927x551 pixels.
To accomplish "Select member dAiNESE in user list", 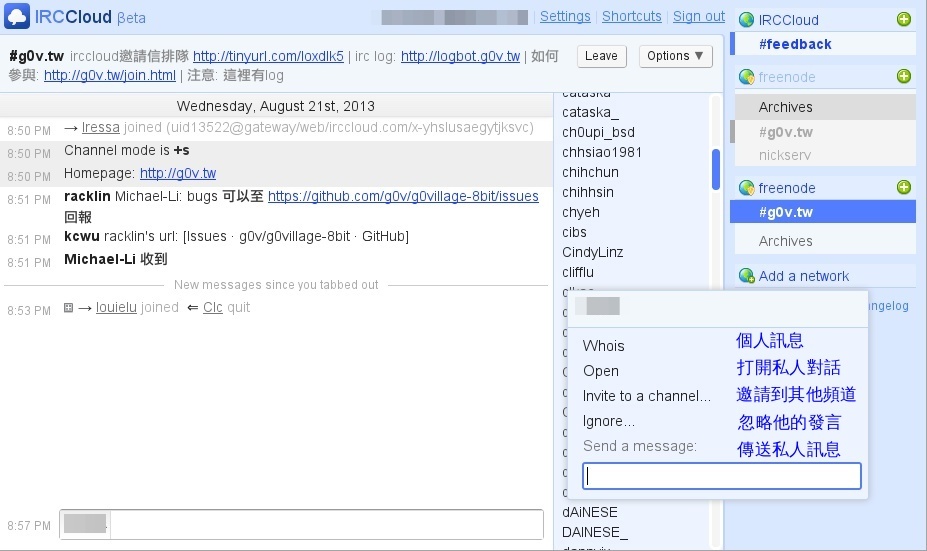I will pos(589,513).
